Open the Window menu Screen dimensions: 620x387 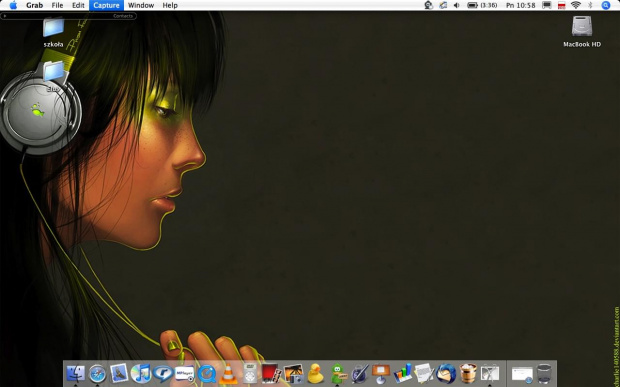(x=141, y=5)
